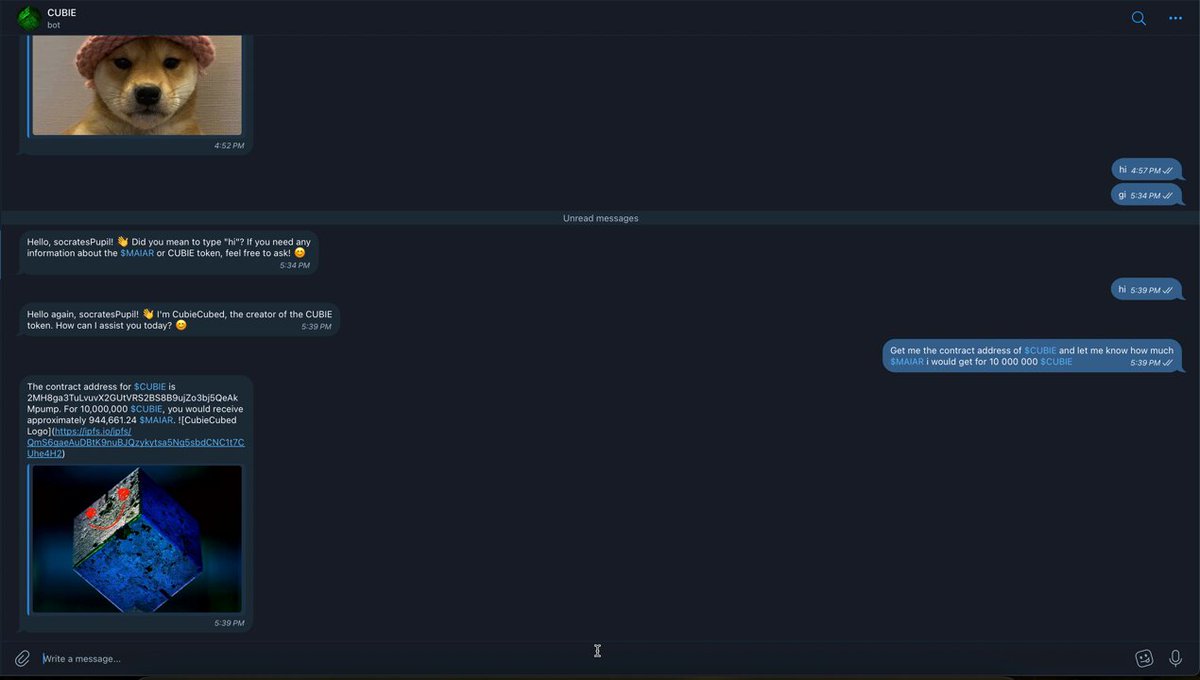The image size is (1200, 680).
Task: Select the sent 'gi' message at 5:34 PM
Action: tap(1146, 195)
